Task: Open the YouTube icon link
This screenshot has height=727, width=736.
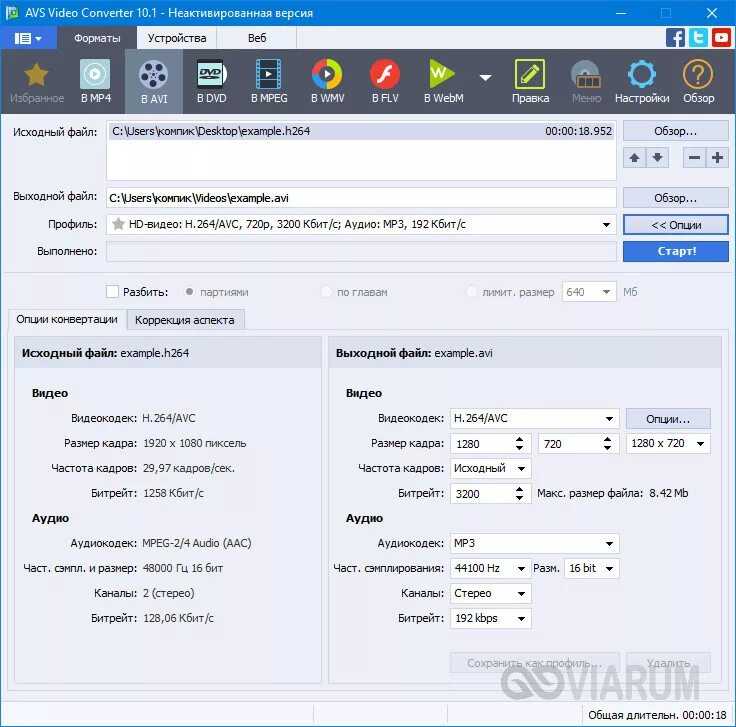Action: (x=721, y=38)
